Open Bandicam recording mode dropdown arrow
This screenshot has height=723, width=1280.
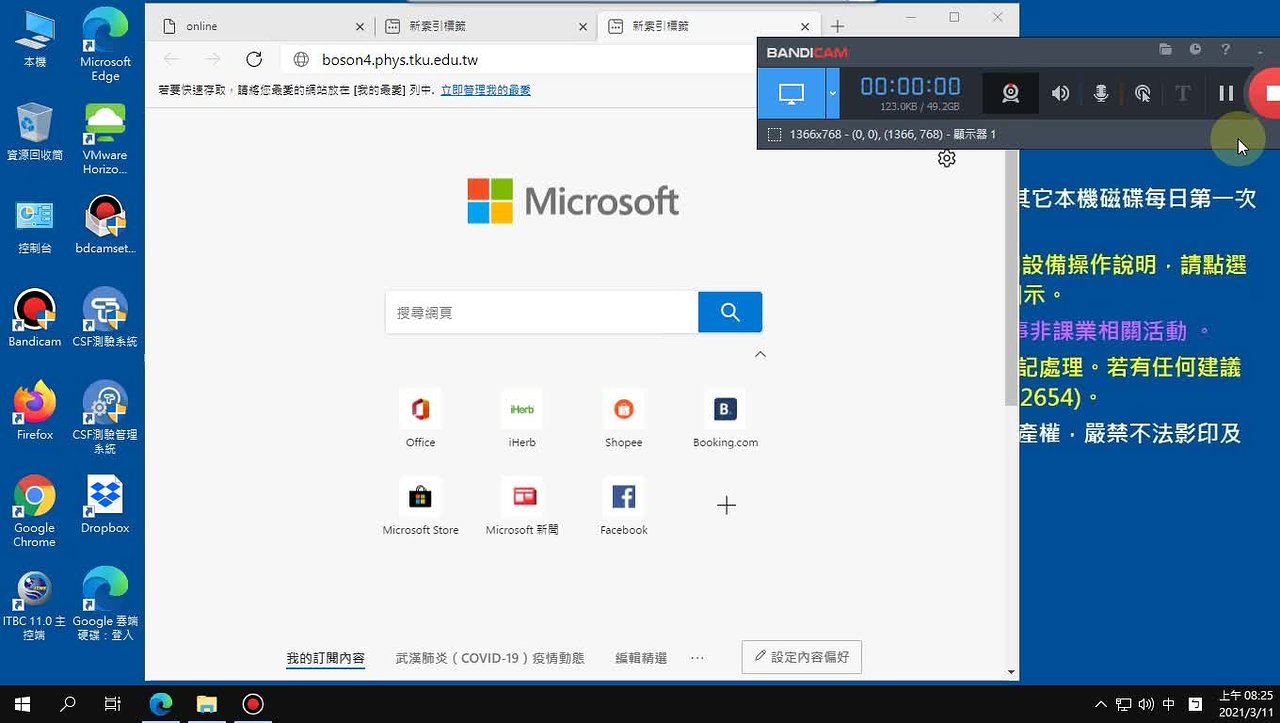(x=832, y=94)
